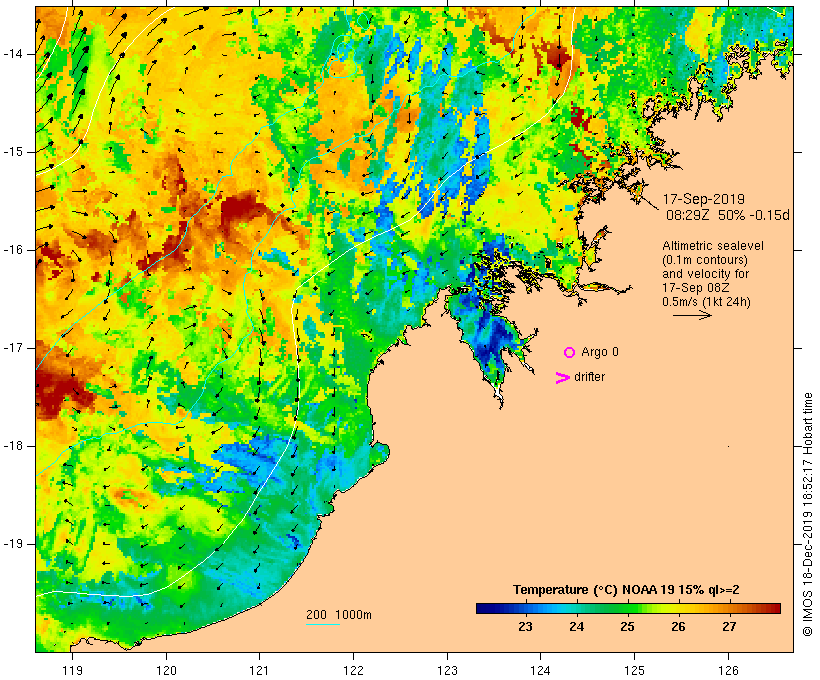Click the "17-Sep 08Z" text
Image resolution: width=820 pixels, height=680 pixels.
tap(696, 288)
